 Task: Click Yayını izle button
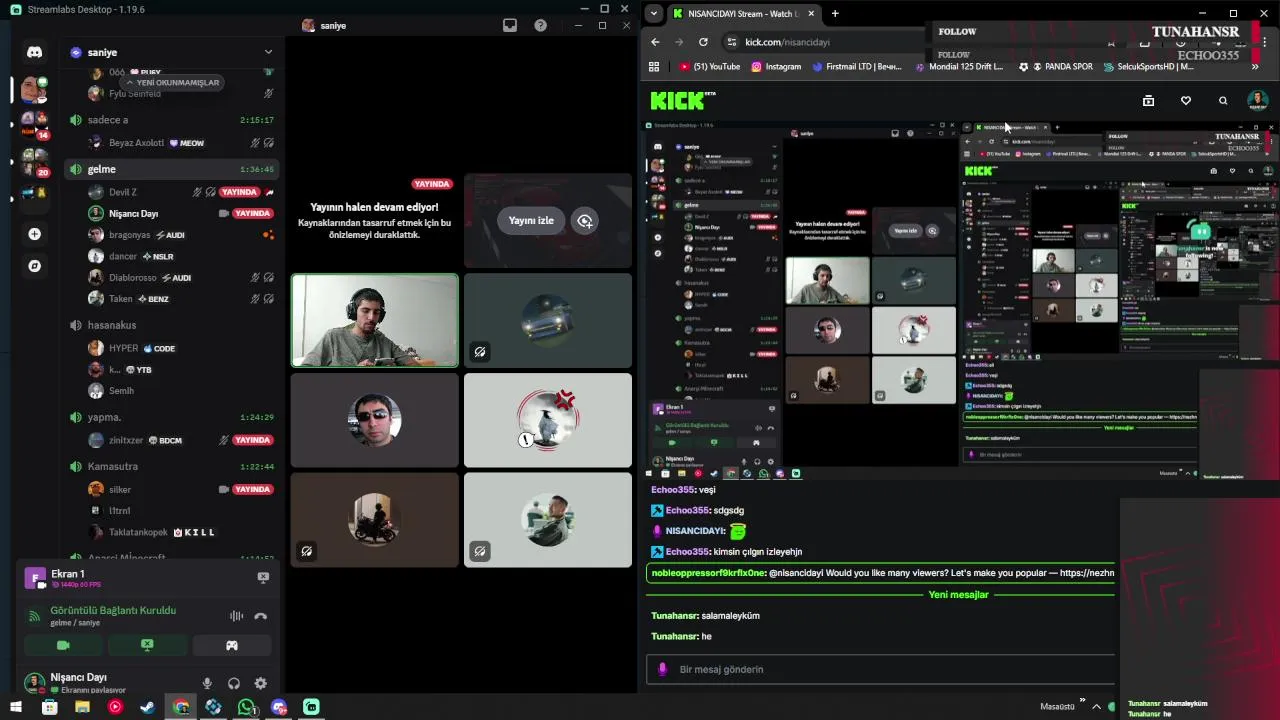(531, 221)
